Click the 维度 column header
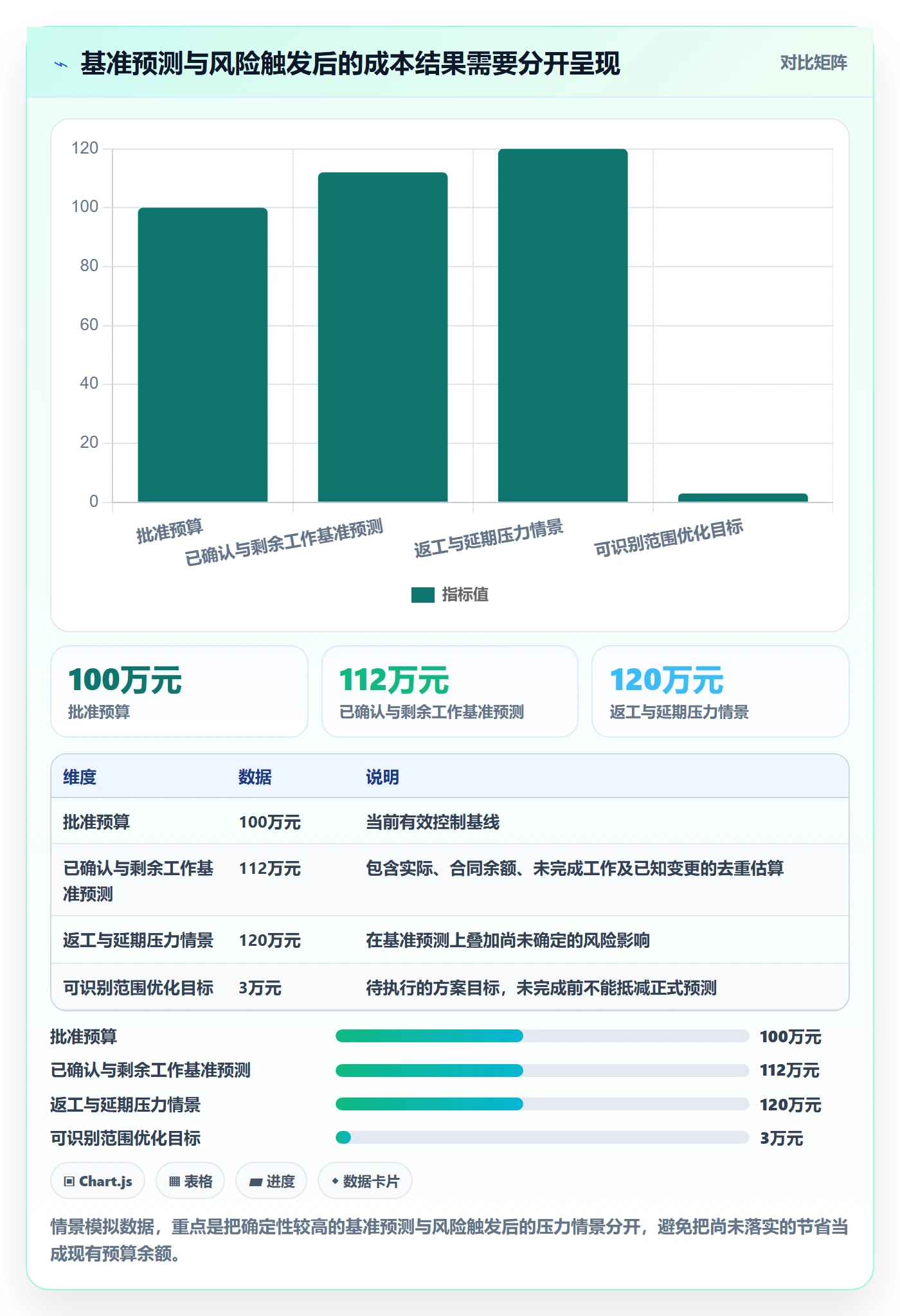 80,777
